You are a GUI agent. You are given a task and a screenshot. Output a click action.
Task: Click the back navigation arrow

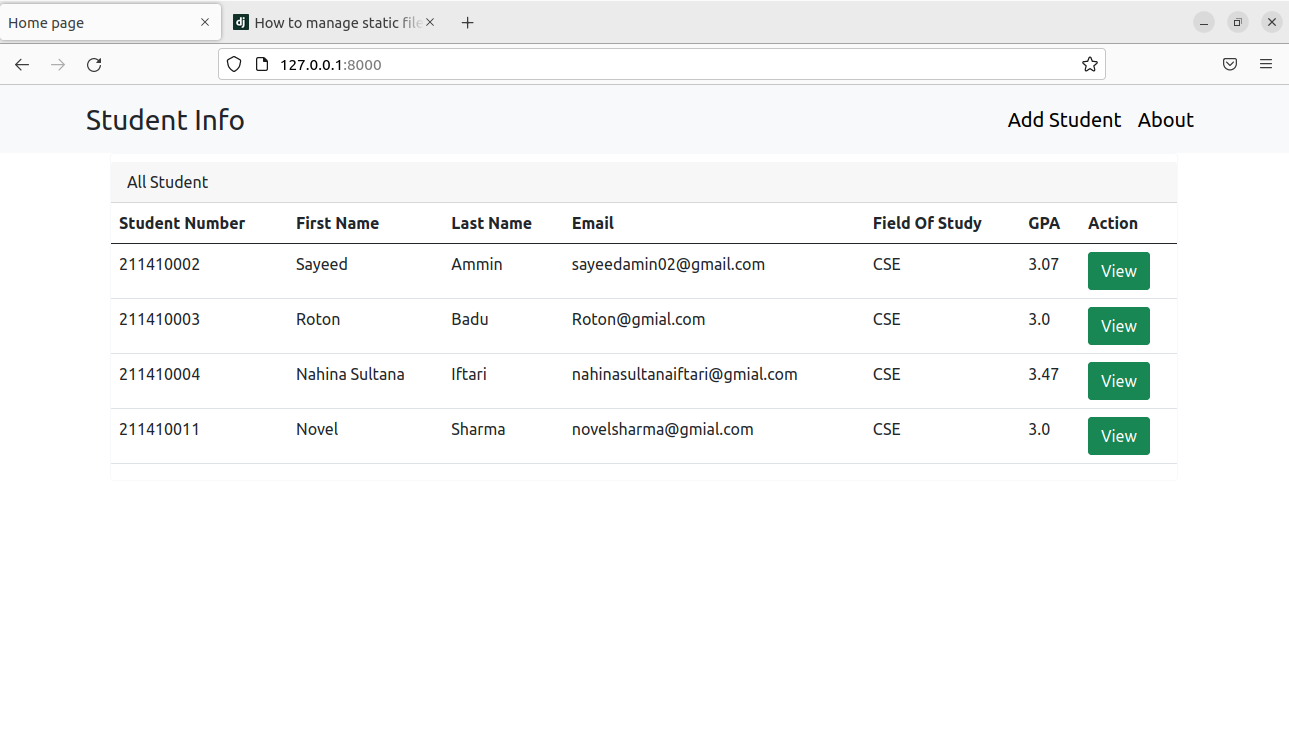pyautogui.click(x=21, y=64)
